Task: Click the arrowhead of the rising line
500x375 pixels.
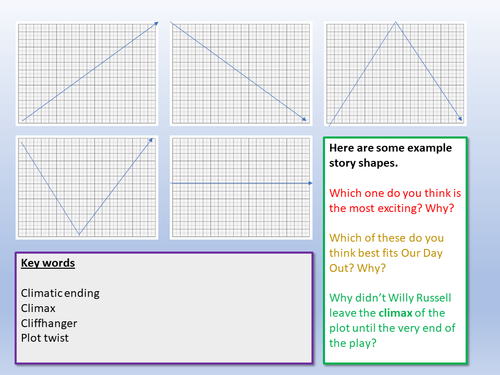Action: pos(156,24)
